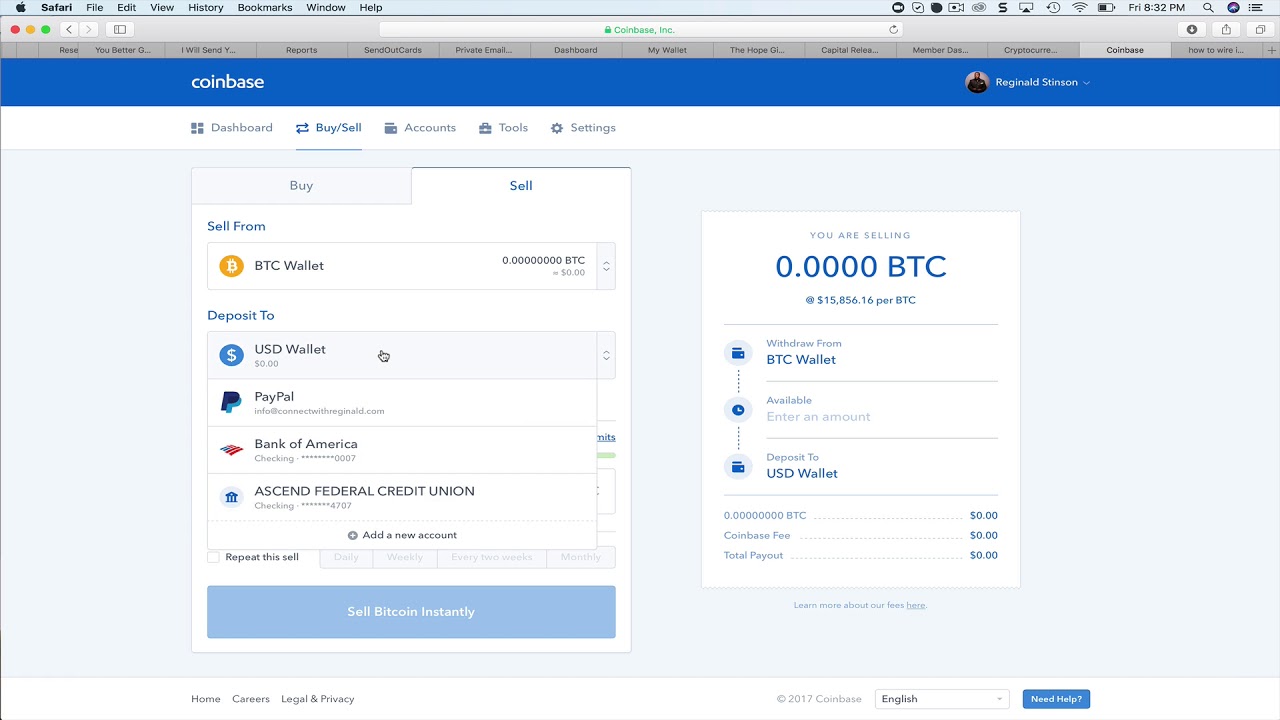This screenshot has width=1280, height=720.
Task: Click the Accounts navigation link
Action: 420,128
